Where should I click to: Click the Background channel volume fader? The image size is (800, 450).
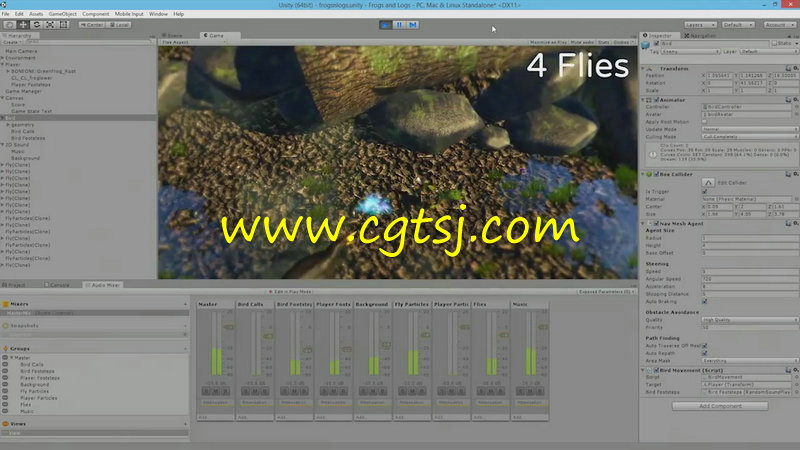(x=386, y=345)
